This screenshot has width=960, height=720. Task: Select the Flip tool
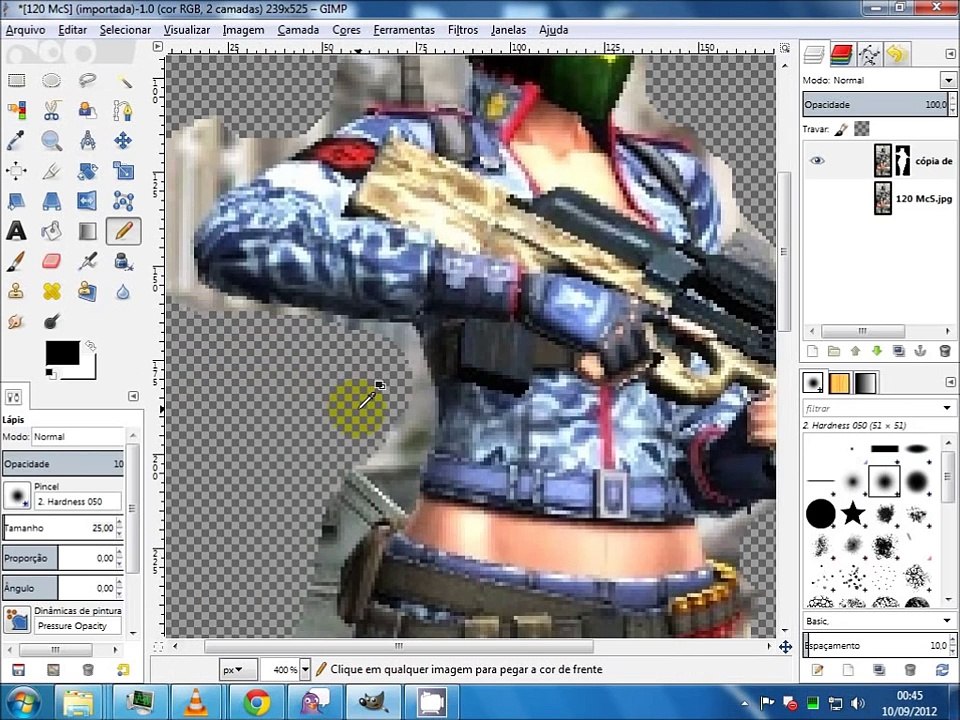pyautogui.click(x=88, y=201)
